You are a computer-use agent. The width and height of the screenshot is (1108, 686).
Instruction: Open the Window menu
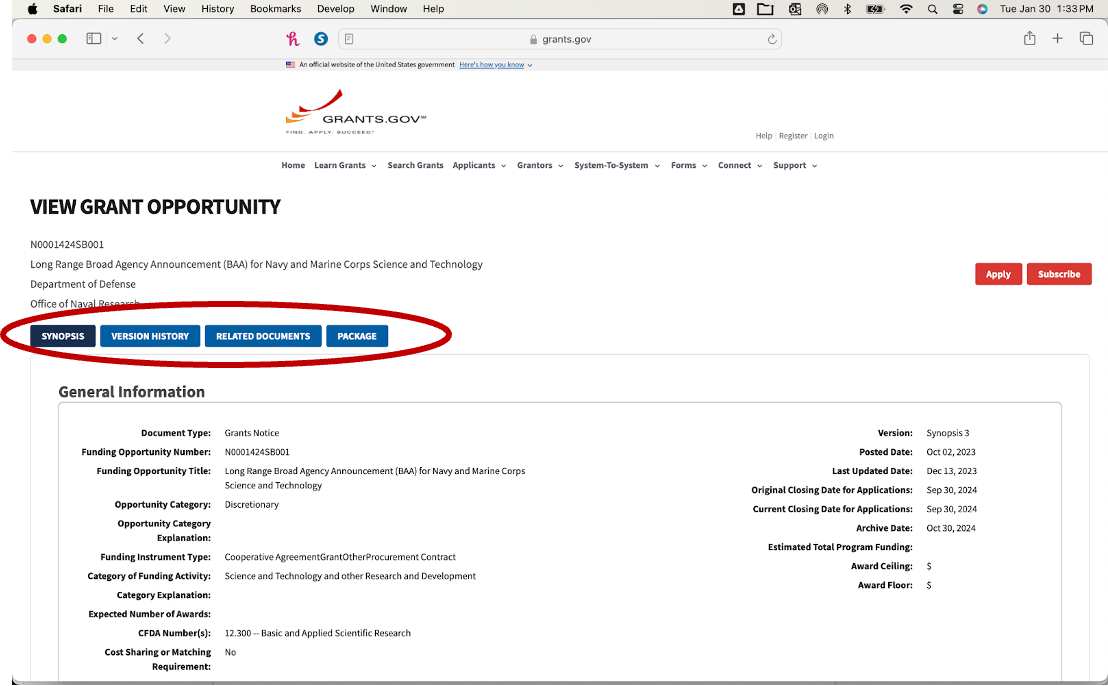(389, 9)
